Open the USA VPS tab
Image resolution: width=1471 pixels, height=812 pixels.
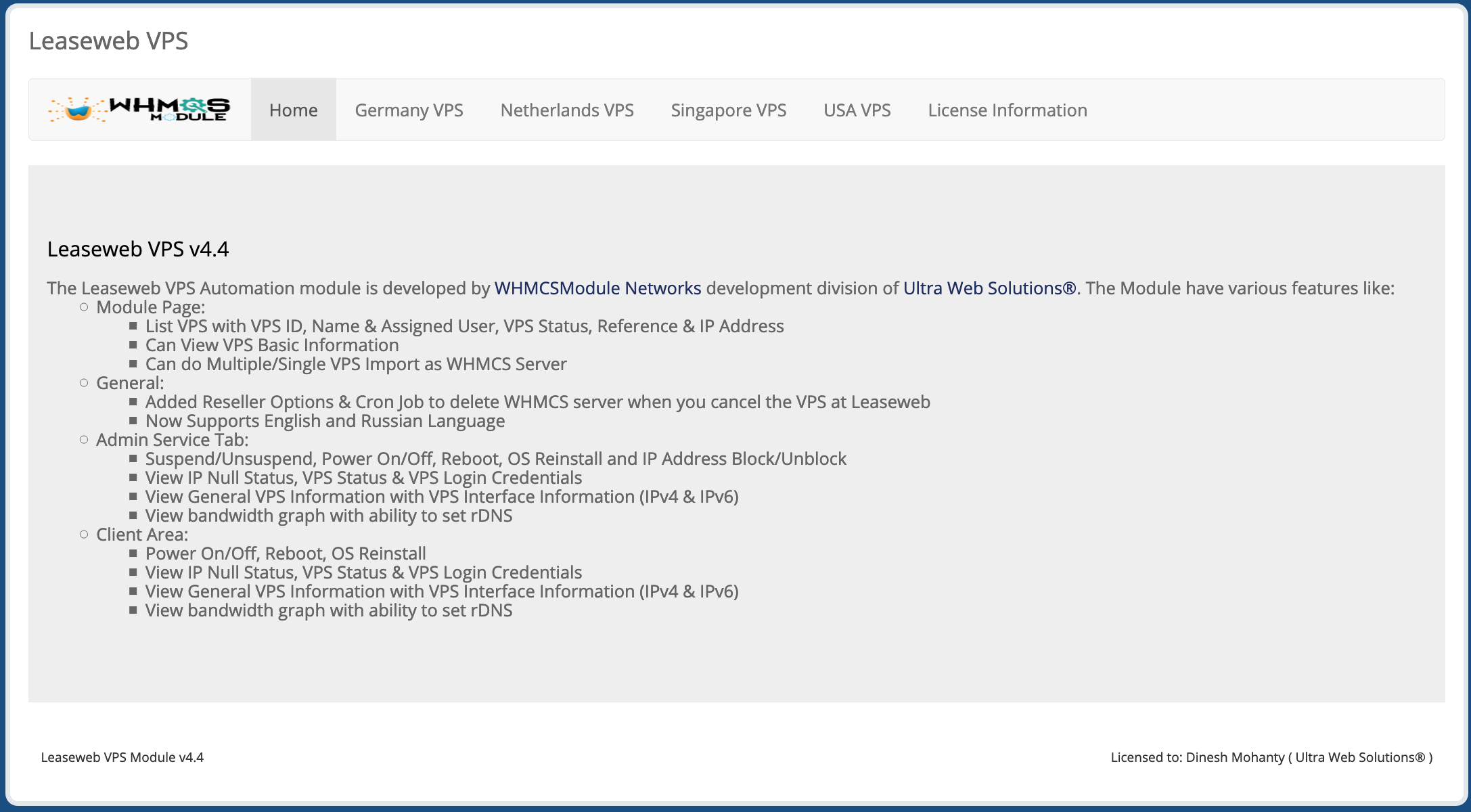[x=857, y=110]
